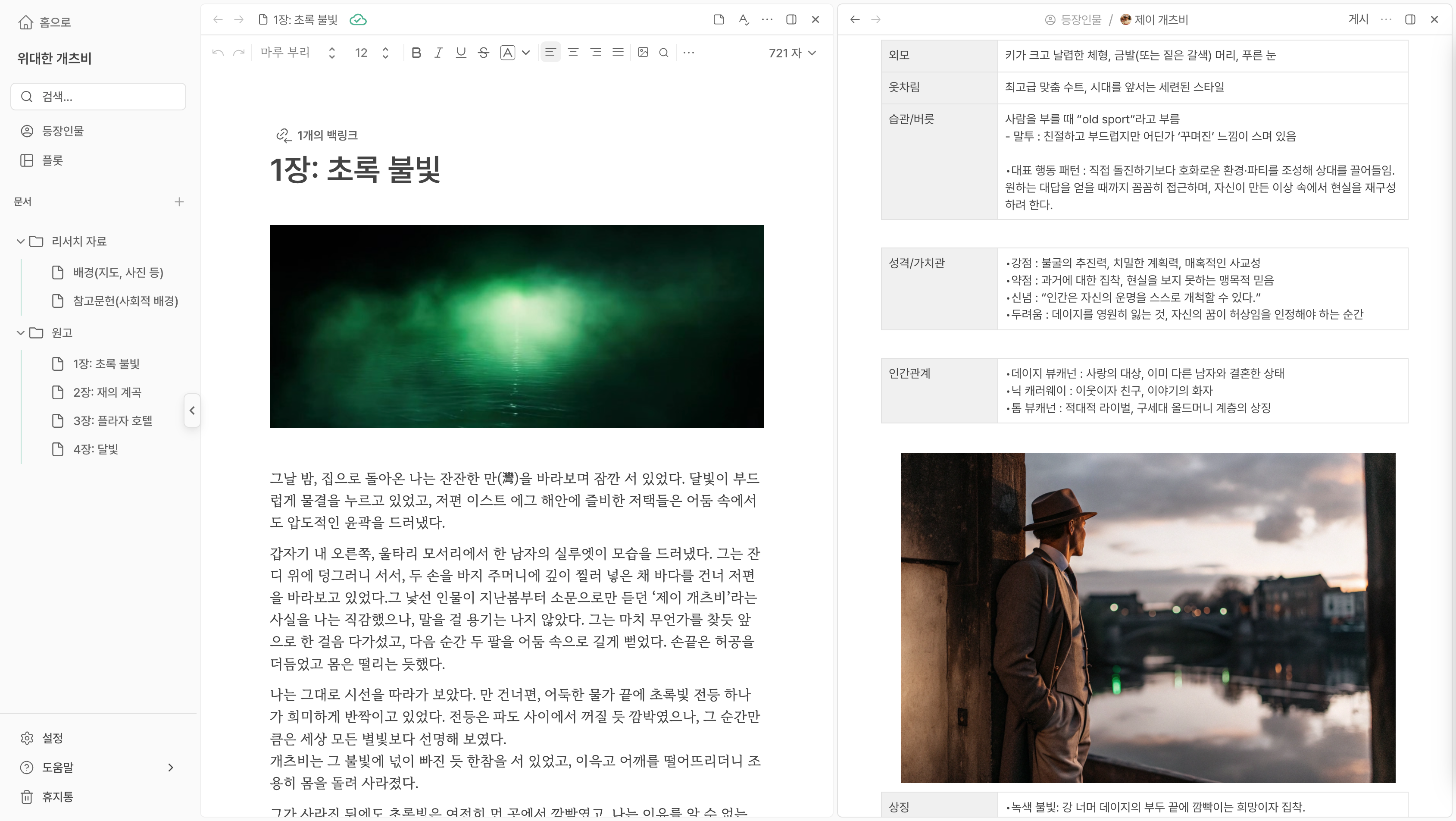Align text left

550,53
